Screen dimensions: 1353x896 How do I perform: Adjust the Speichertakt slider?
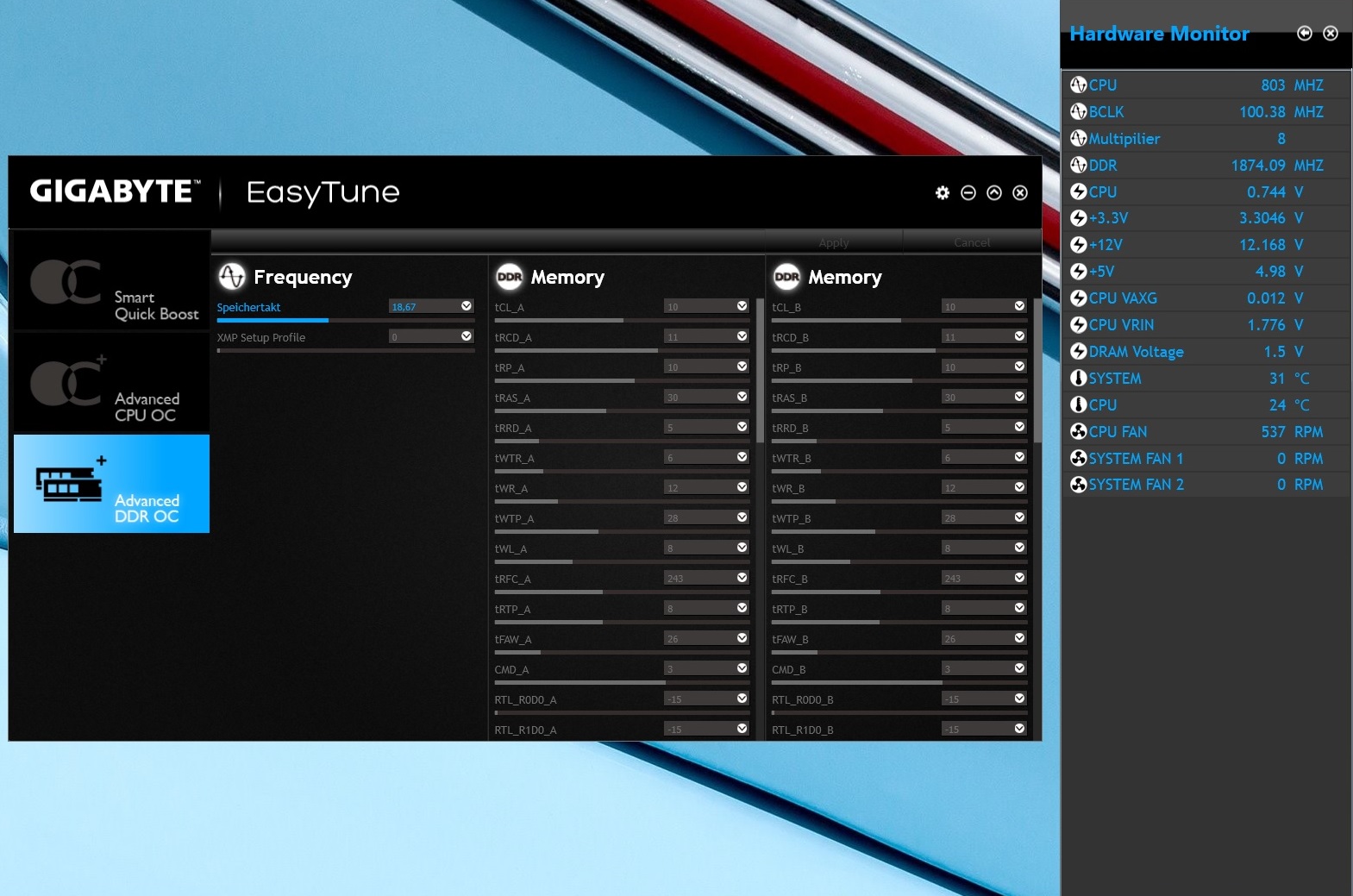tap(345, 320)
